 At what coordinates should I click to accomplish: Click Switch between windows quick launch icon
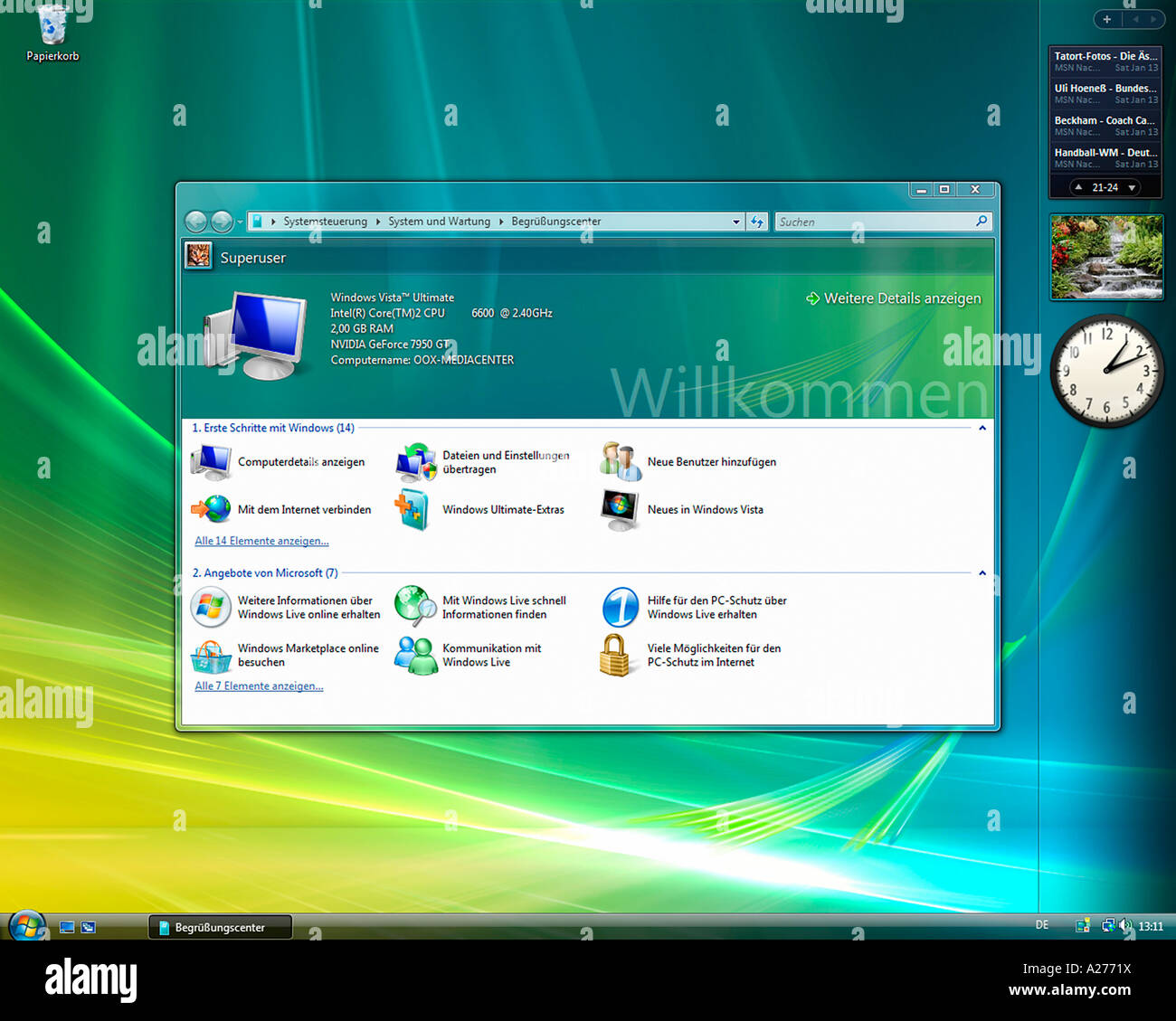pos(88,927)
